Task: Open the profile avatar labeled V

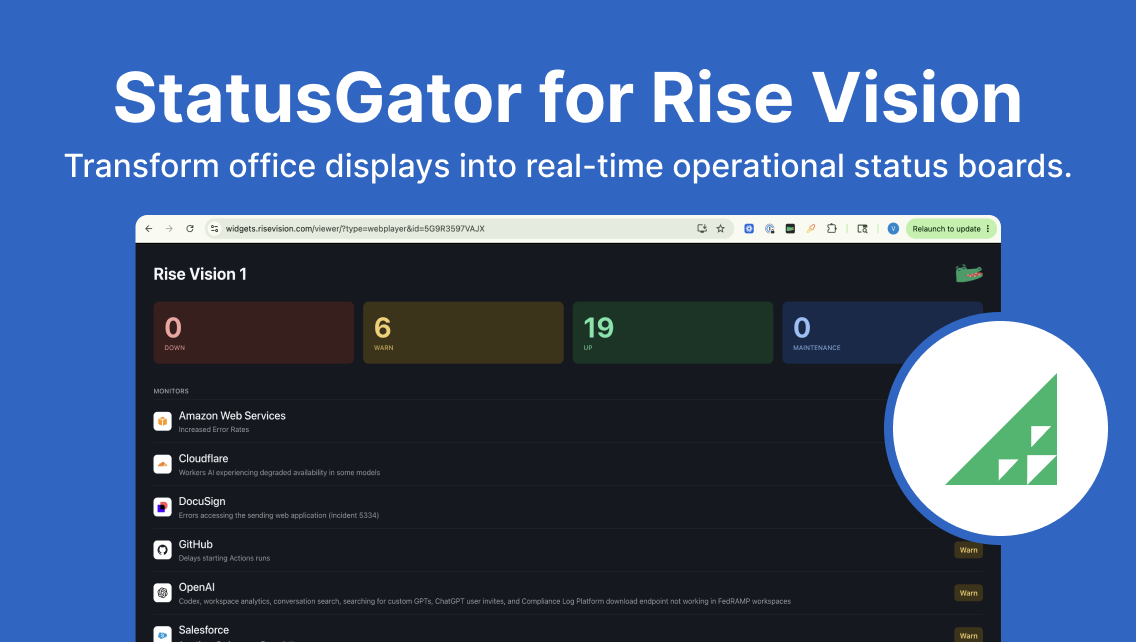Action: pyautogui.click(x=893, y=228)
